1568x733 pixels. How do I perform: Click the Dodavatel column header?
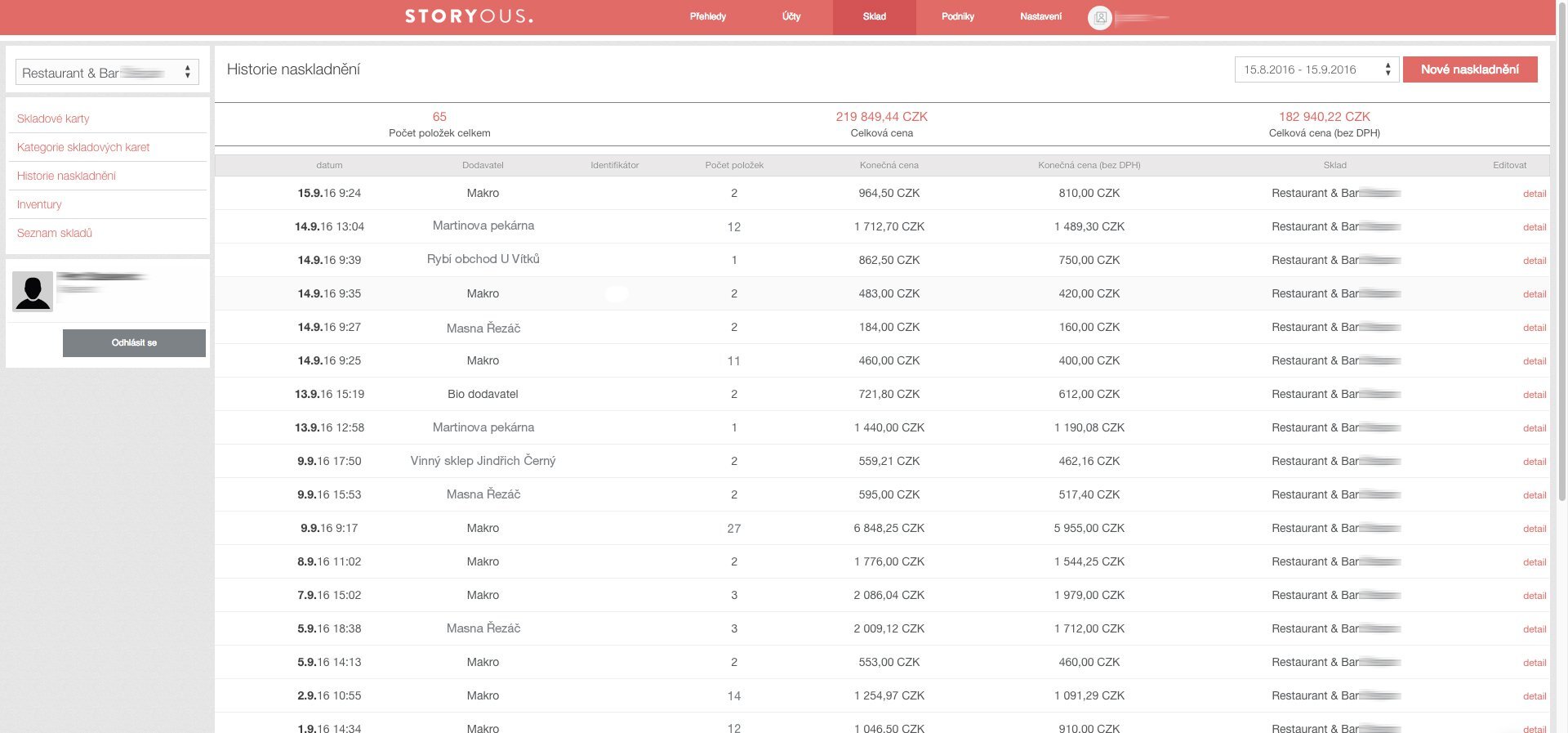click(483, 165)
